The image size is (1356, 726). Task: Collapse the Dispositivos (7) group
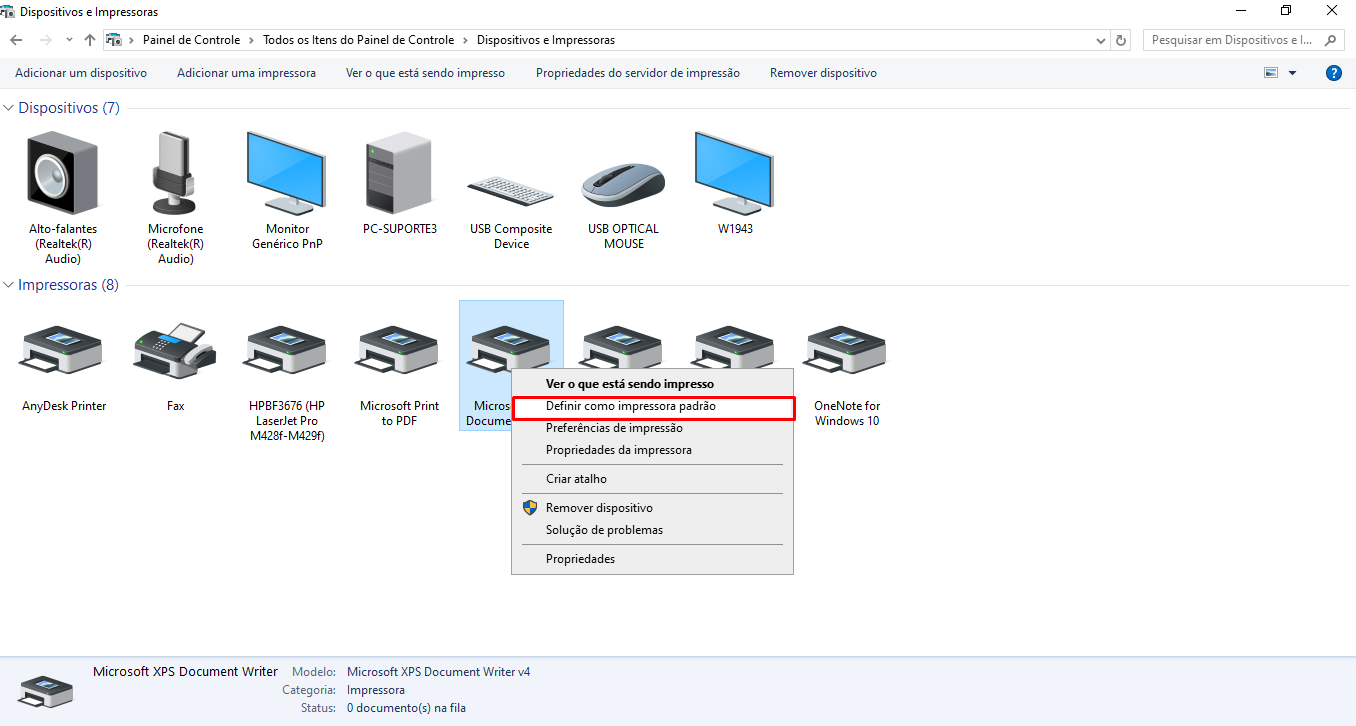pyautogui.click(x=9, y=108)
